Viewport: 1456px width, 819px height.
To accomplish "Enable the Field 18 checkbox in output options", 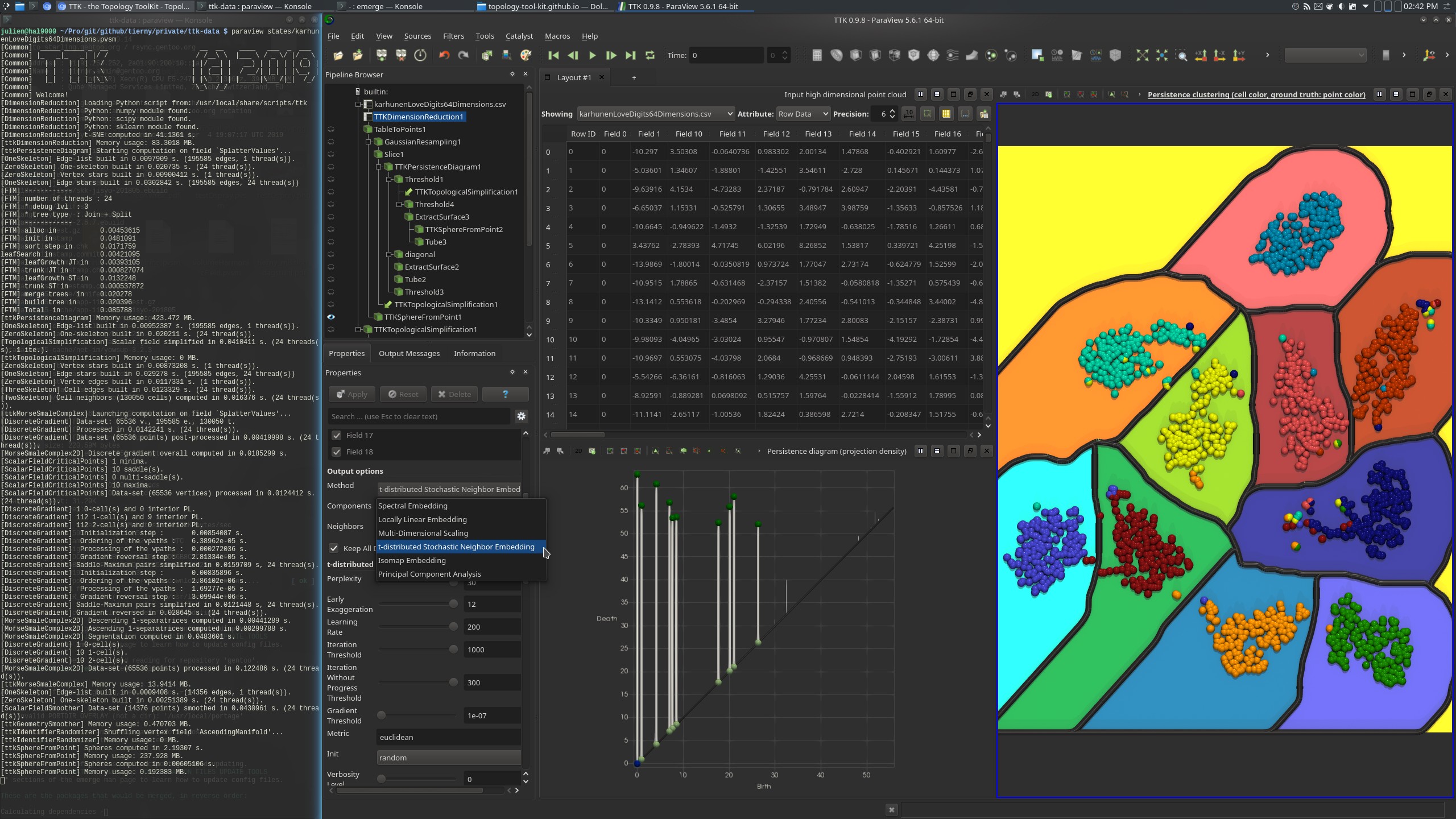I will click(337, 452).
